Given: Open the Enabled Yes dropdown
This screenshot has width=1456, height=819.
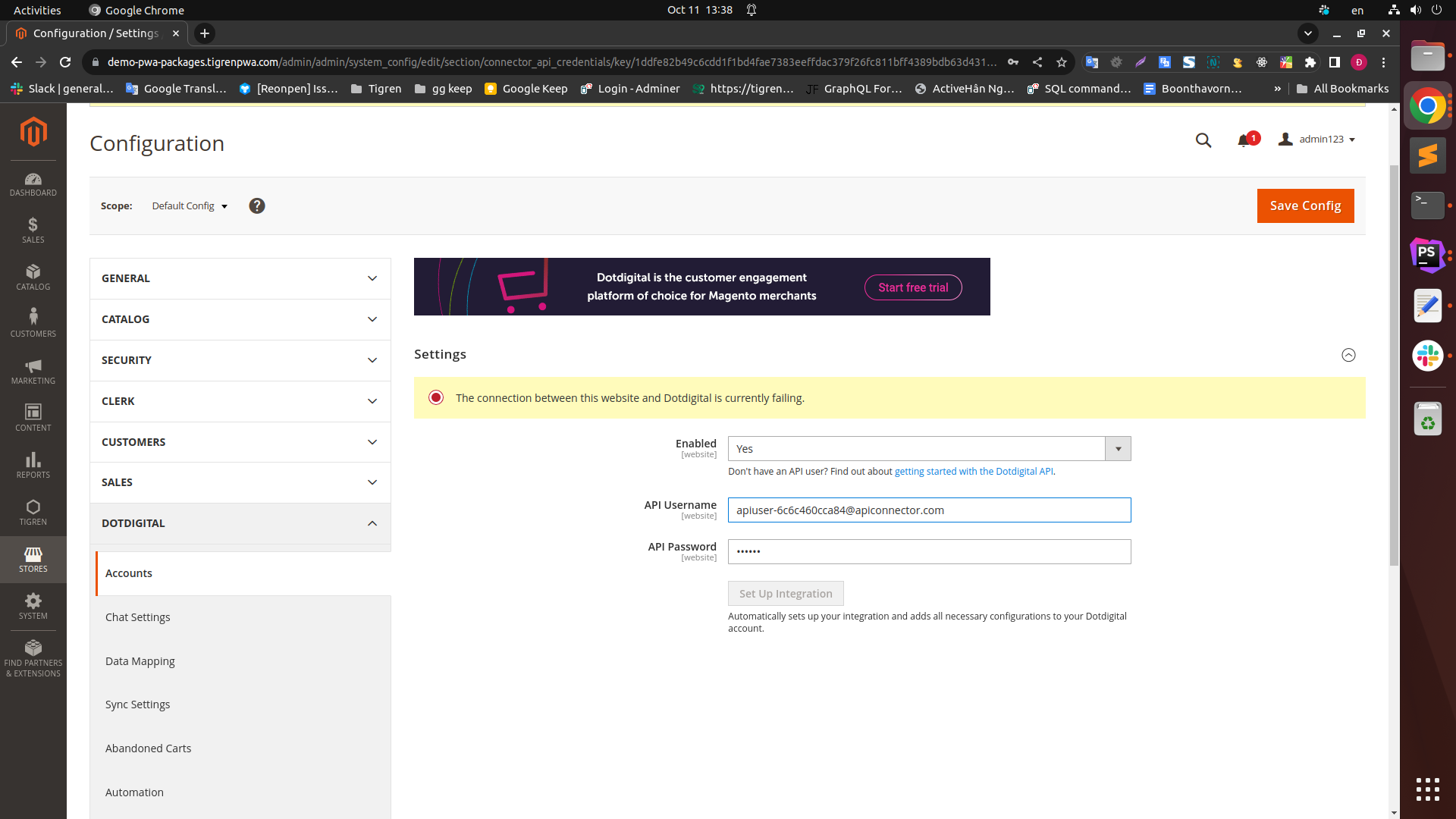Looking at the screenshot, I should pyautogui.click(x=929, y=449).
